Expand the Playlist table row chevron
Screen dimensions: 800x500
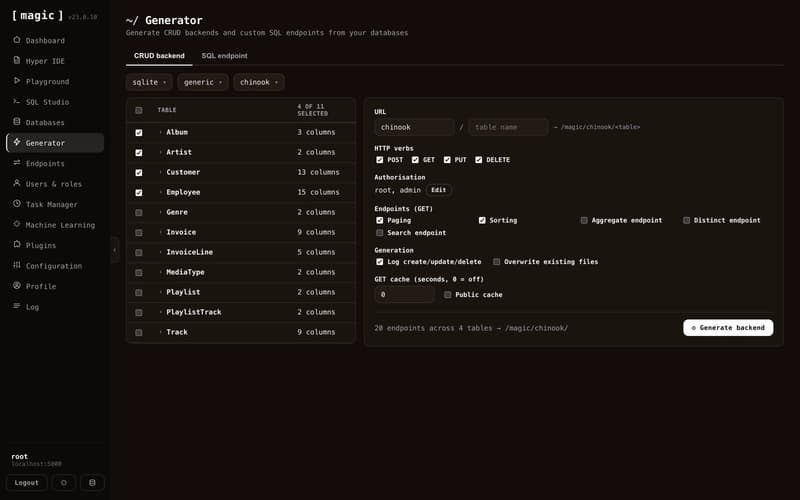tap(160, 292)
